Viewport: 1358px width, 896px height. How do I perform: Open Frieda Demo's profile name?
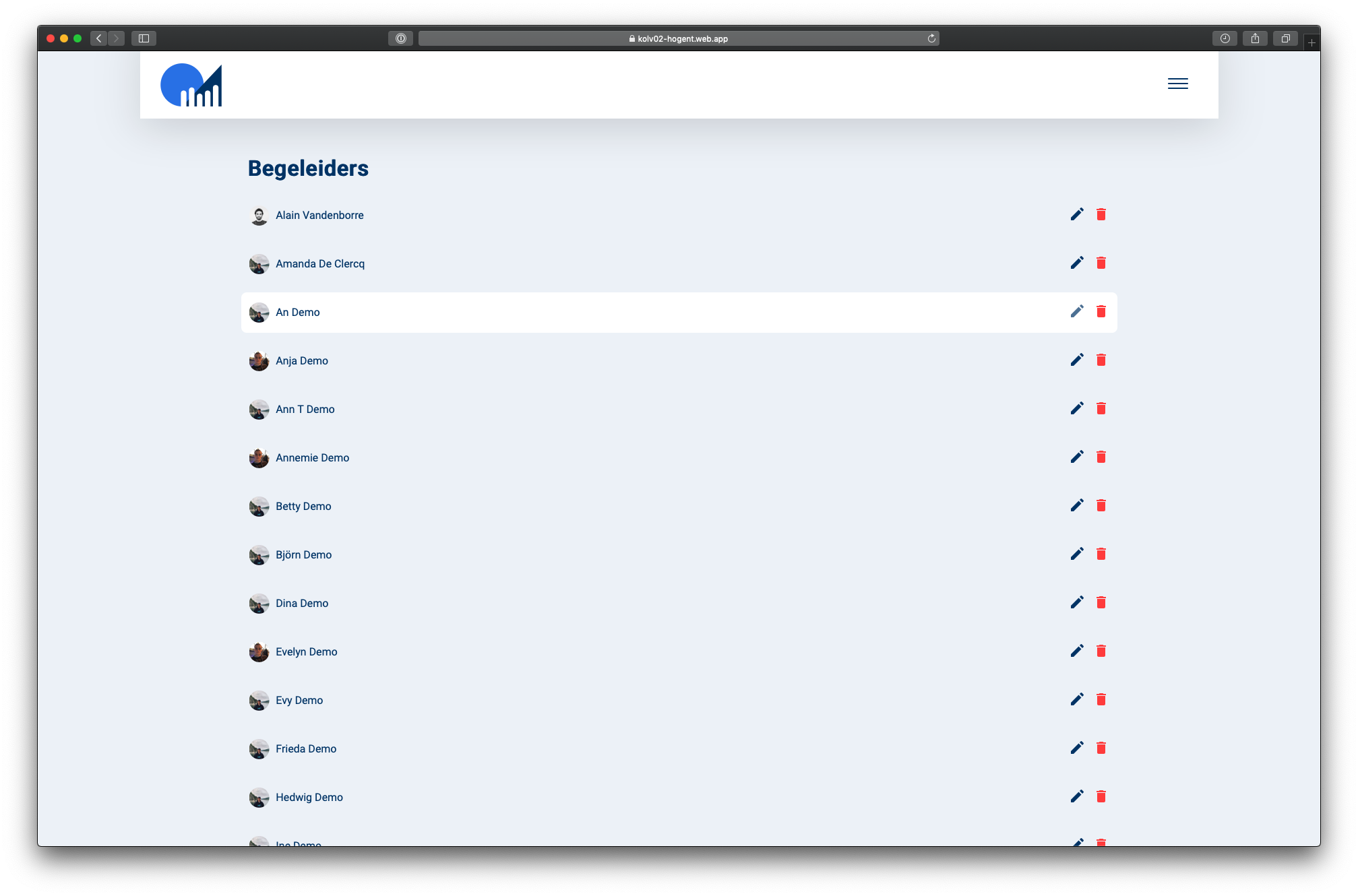tap(306, 748)
